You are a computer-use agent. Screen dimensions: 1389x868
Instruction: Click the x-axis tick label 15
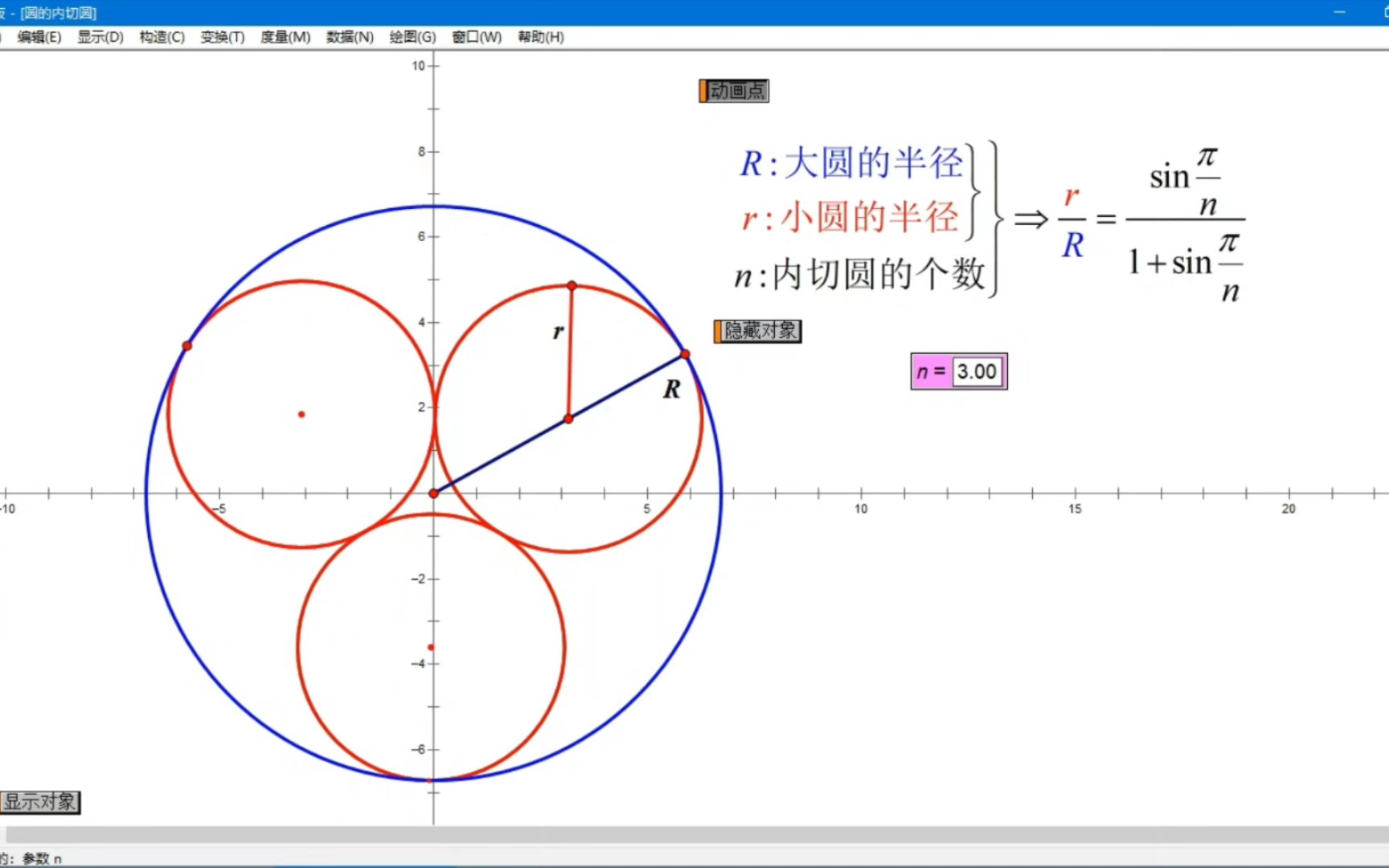pos(1075,509)
